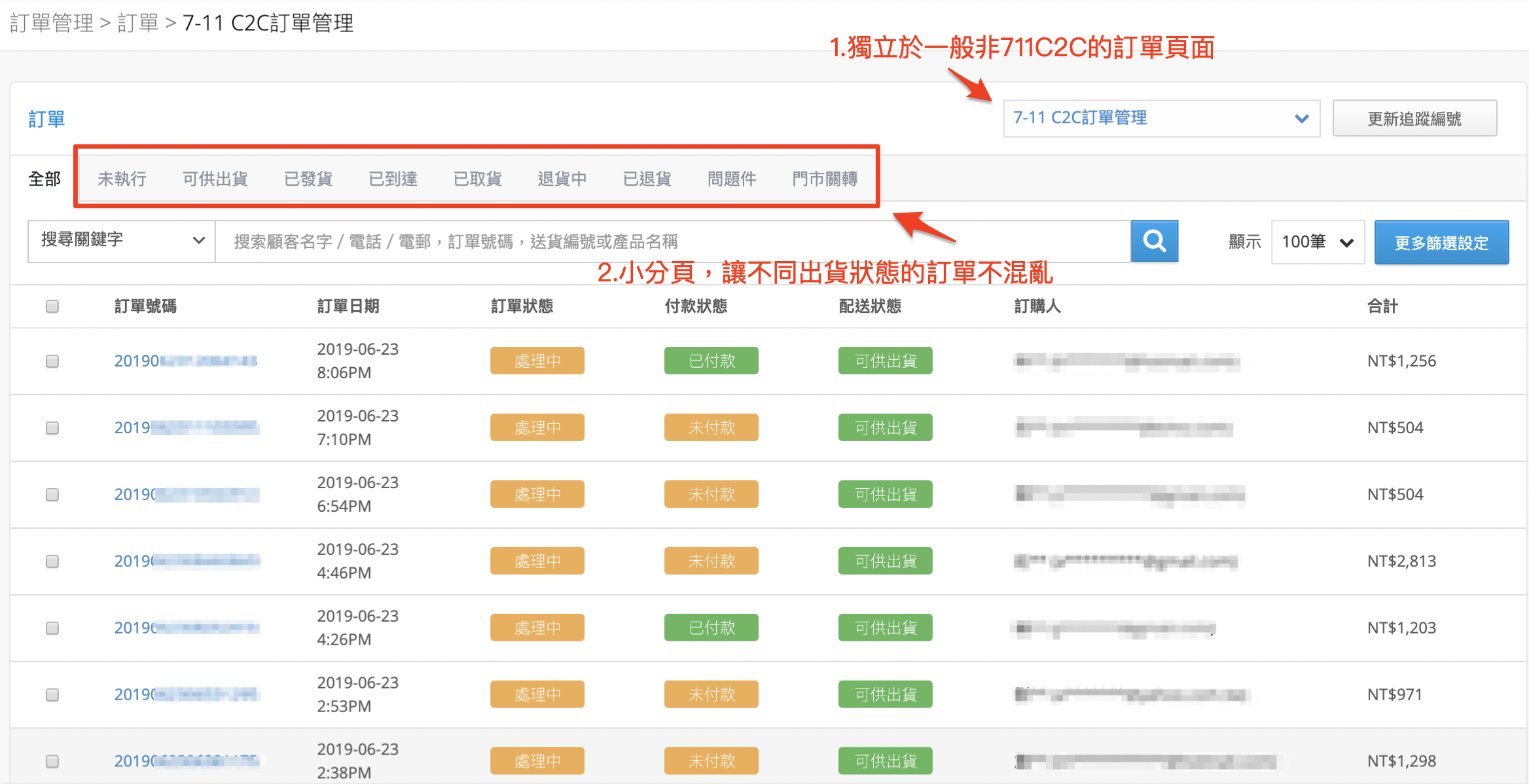Check the order row dated 2019-06-23 7:10PM
The image size is (1529, 784).
52,428
